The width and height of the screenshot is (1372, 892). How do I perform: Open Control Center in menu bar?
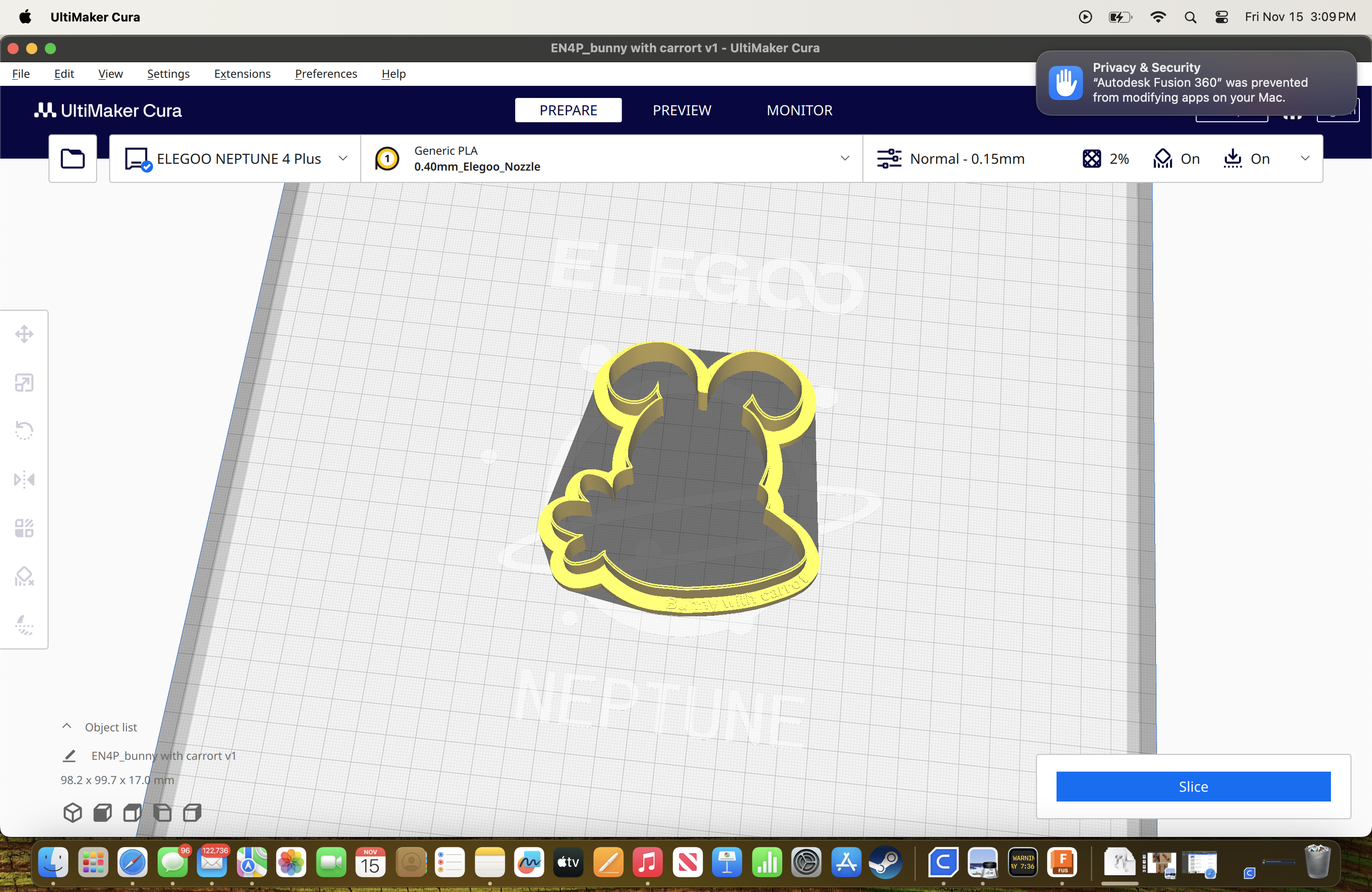(x=1222, y=17)
